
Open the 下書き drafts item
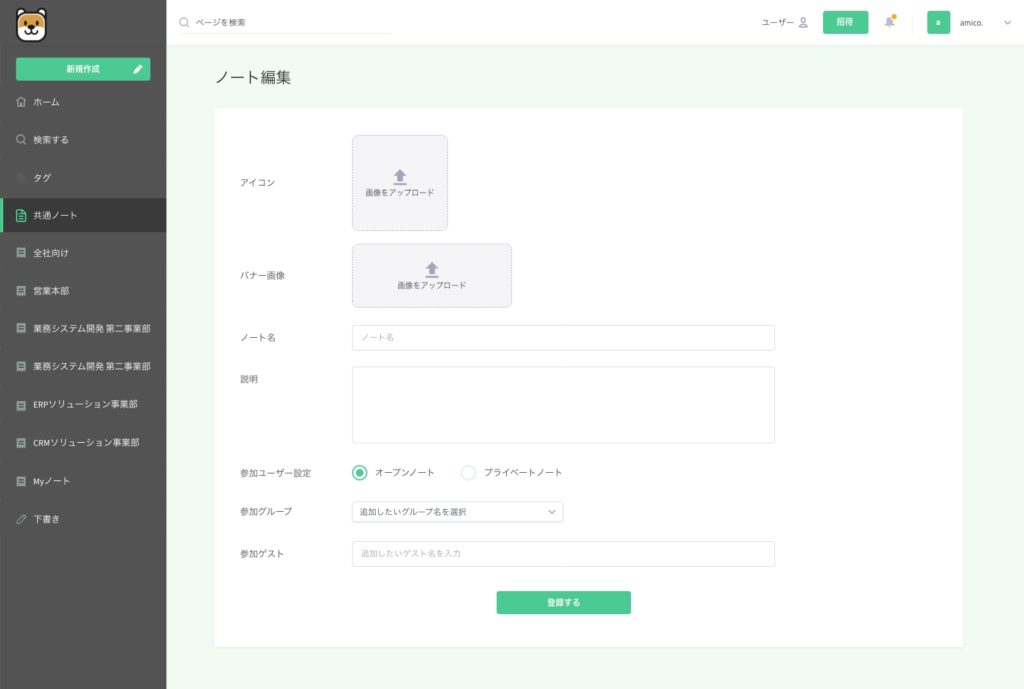(x=46, y=519)
